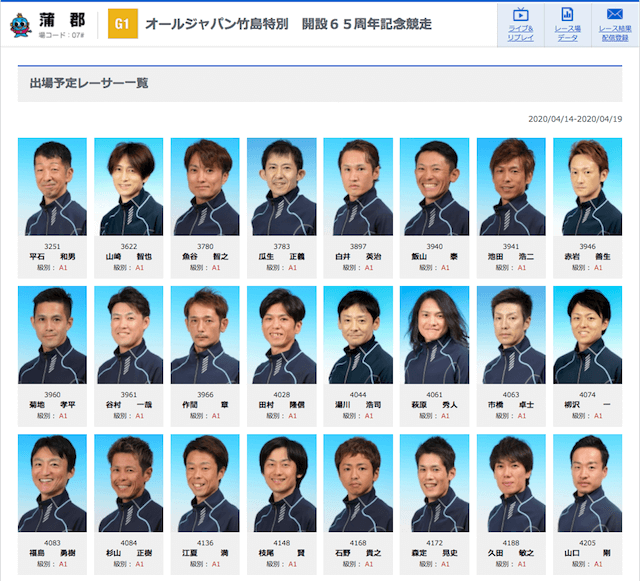Click the name 杉山 正樹 under 4084
The height and width of the screenshot is (581, 640).
coord(129,553)
